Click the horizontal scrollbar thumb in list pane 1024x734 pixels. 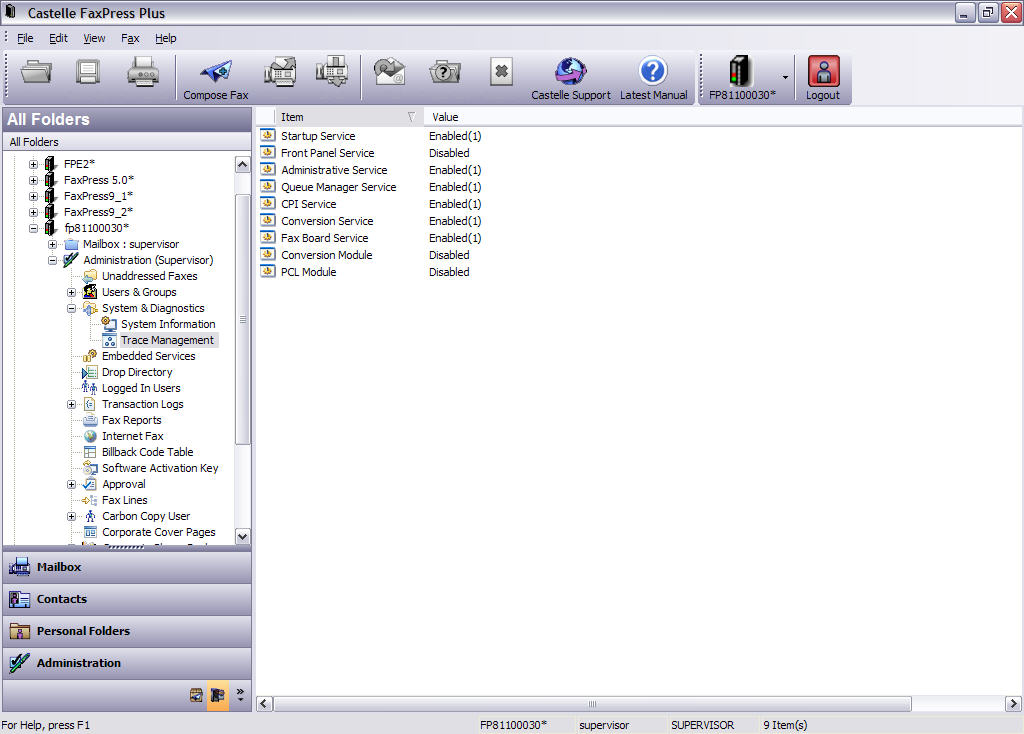point(592,703)
